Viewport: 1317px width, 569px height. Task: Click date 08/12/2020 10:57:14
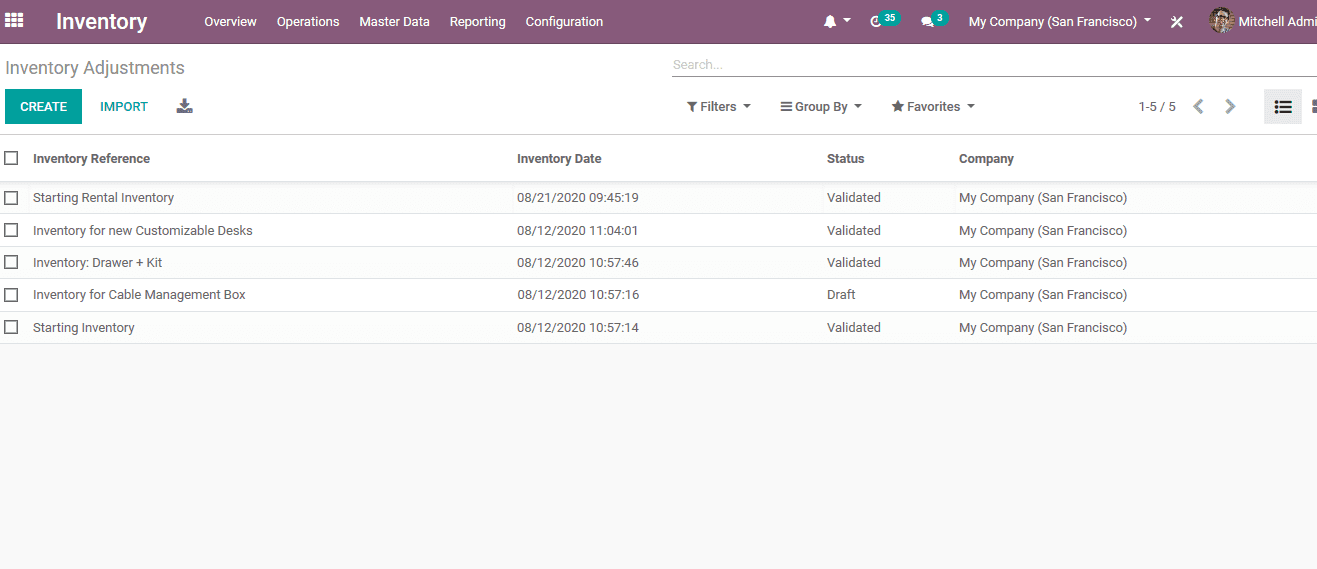tap(577, 328)
